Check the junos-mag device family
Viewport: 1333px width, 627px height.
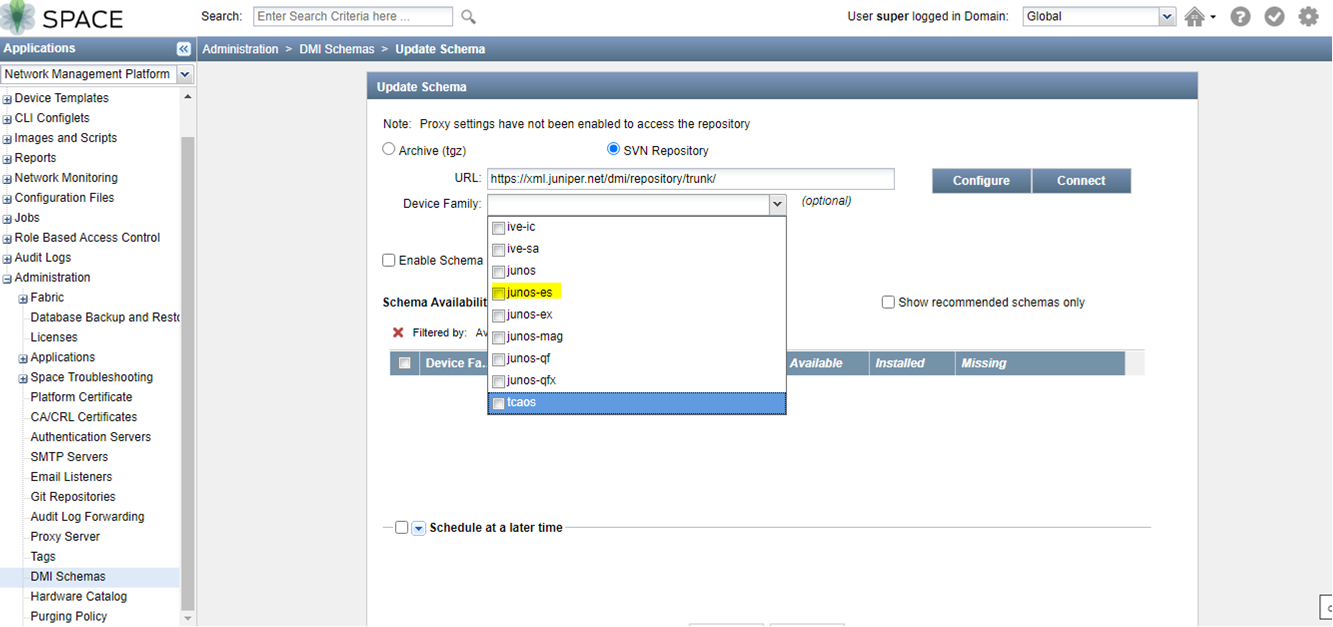498,338
